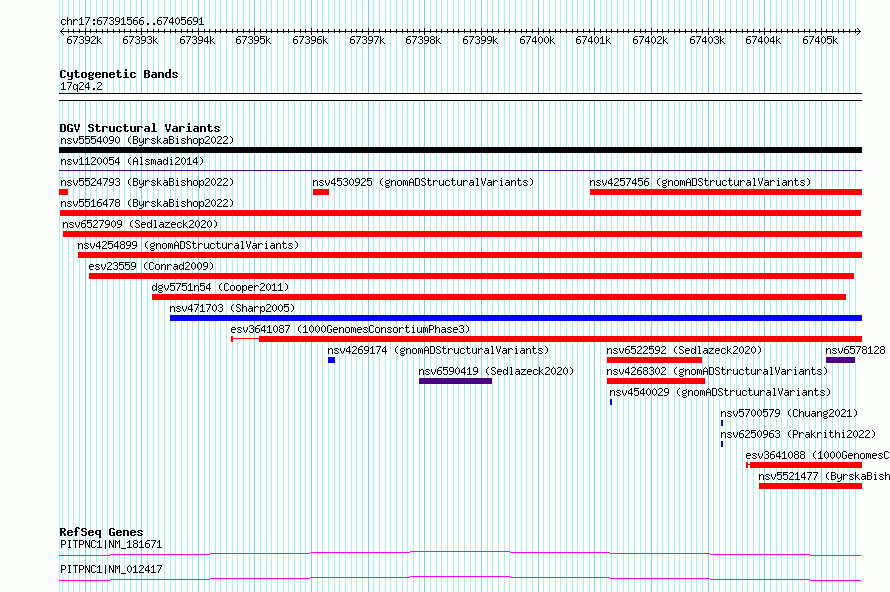Open the nsv1120054 (Alsmadi2014) label
890x592 pixels.
click(132, 161)
